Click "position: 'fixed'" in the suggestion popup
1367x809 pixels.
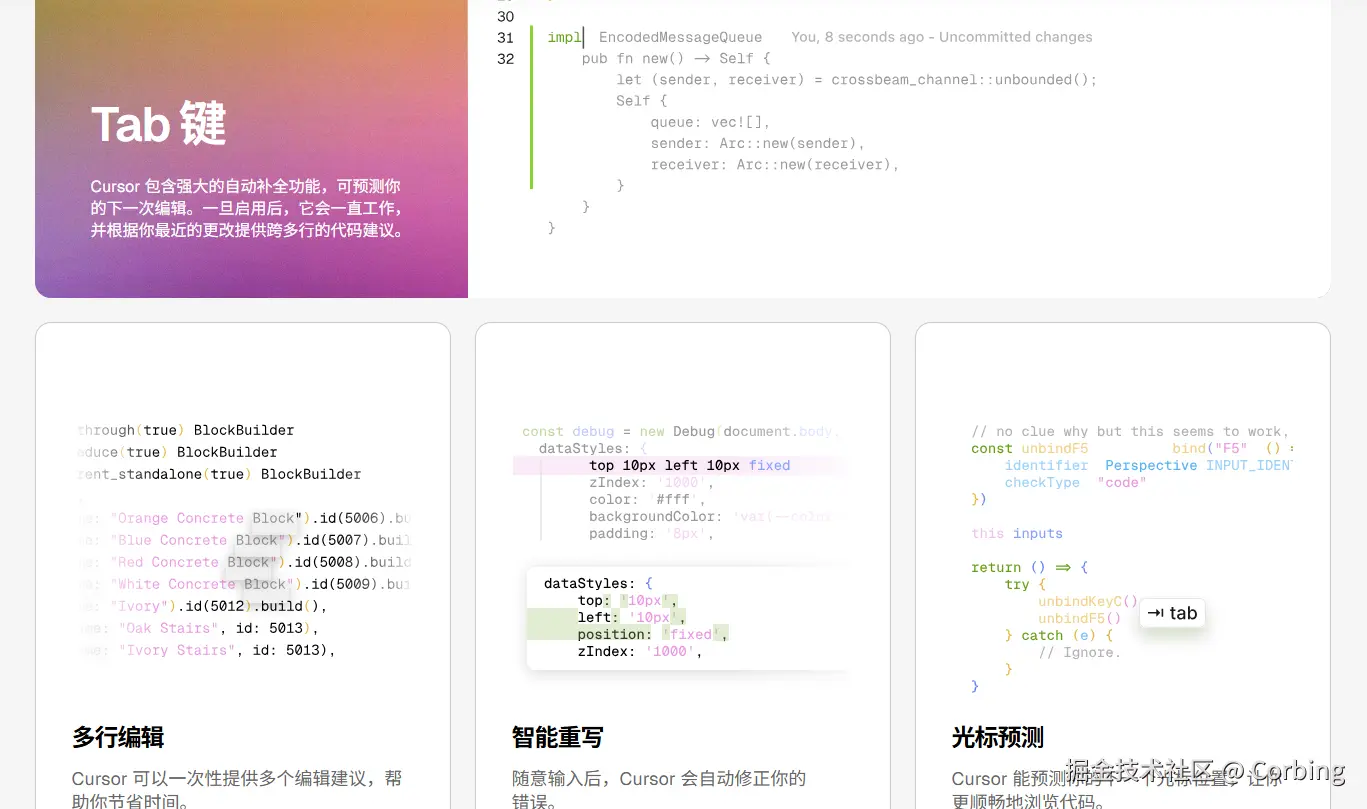click(x=653, y=634)
